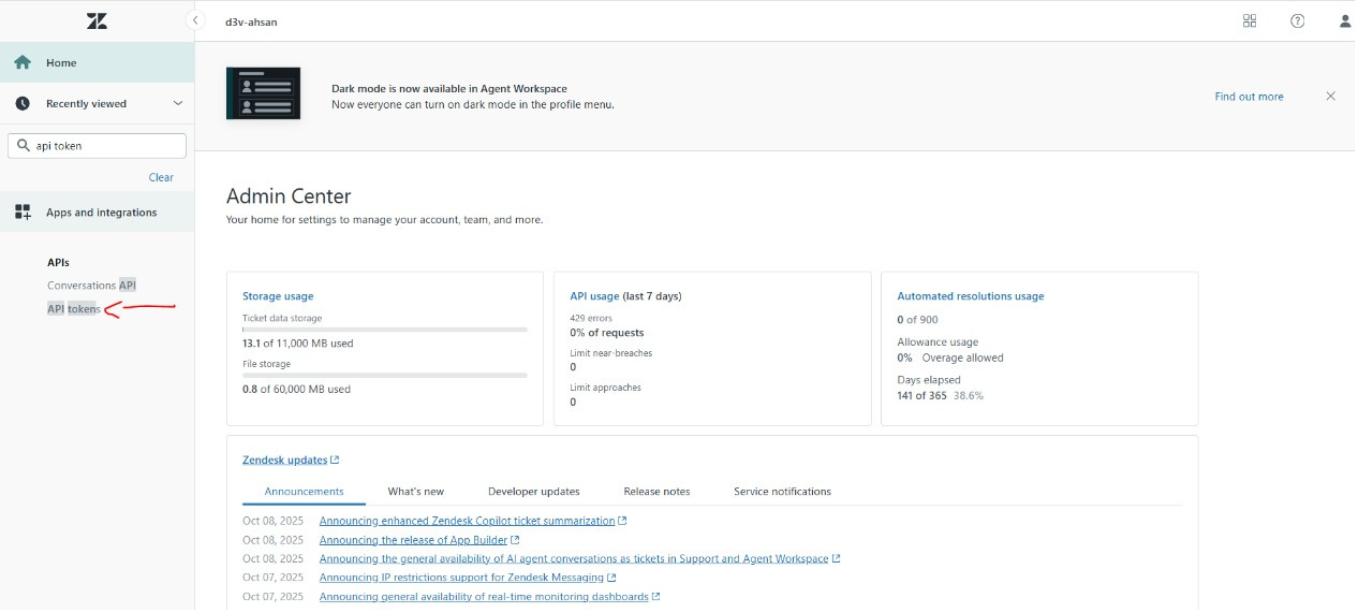Switch to the What's new tab
The height and width of the screenshot is (610, 1355).
(x=415, y=492)
